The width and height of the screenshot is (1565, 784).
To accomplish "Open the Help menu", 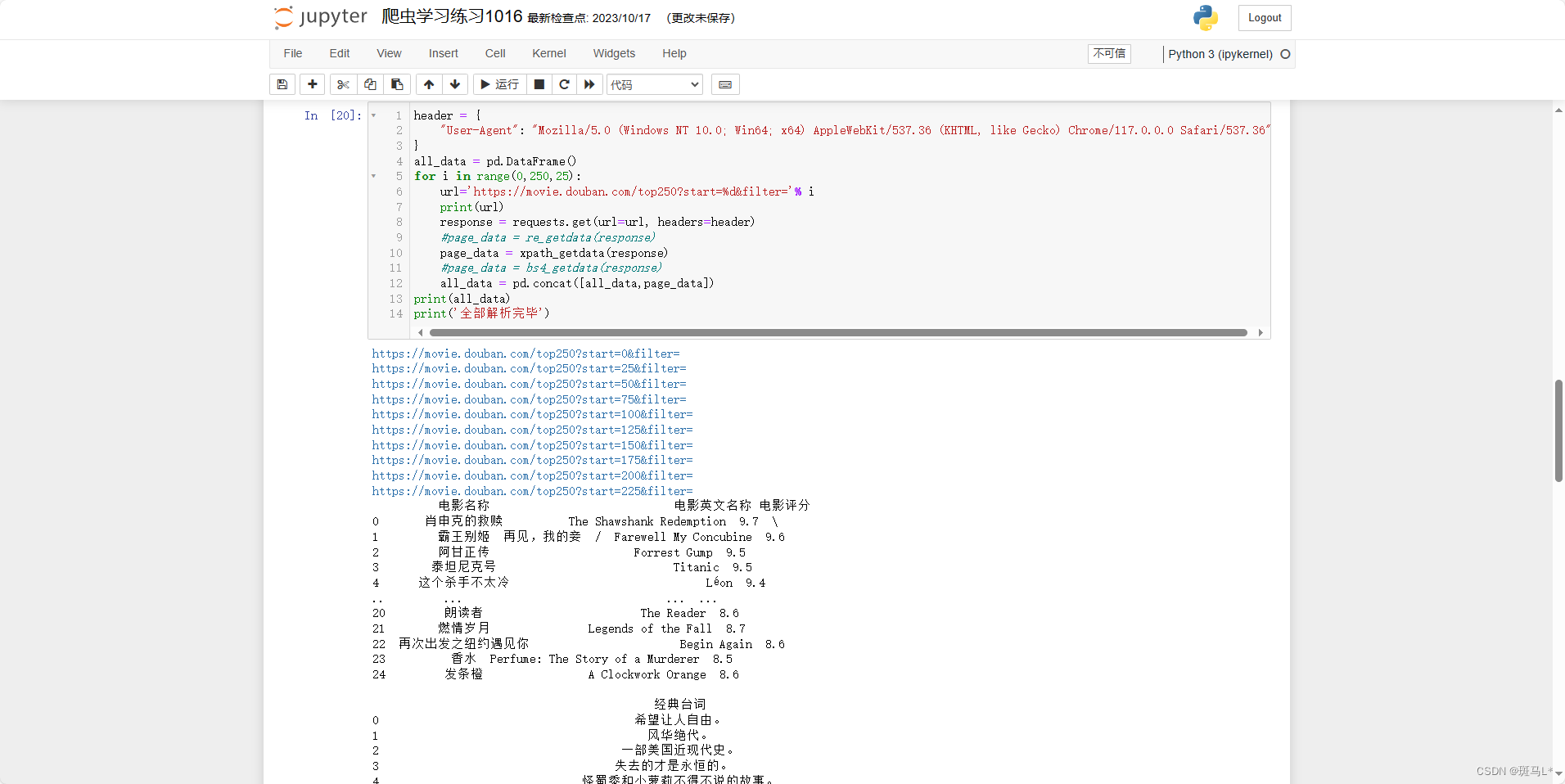I will [674, 53].
